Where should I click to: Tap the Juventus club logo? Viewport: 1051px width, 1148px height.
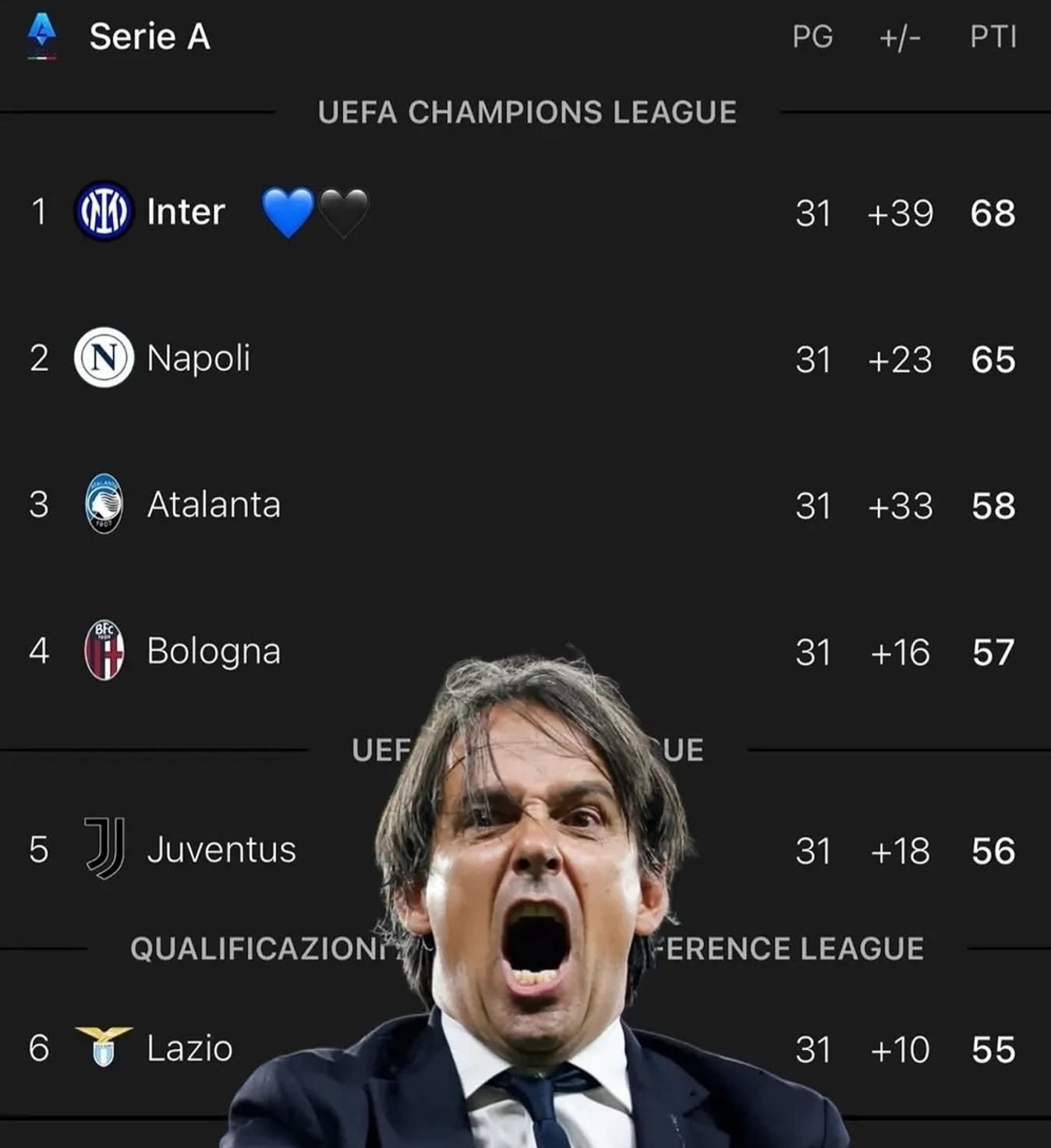104,848
